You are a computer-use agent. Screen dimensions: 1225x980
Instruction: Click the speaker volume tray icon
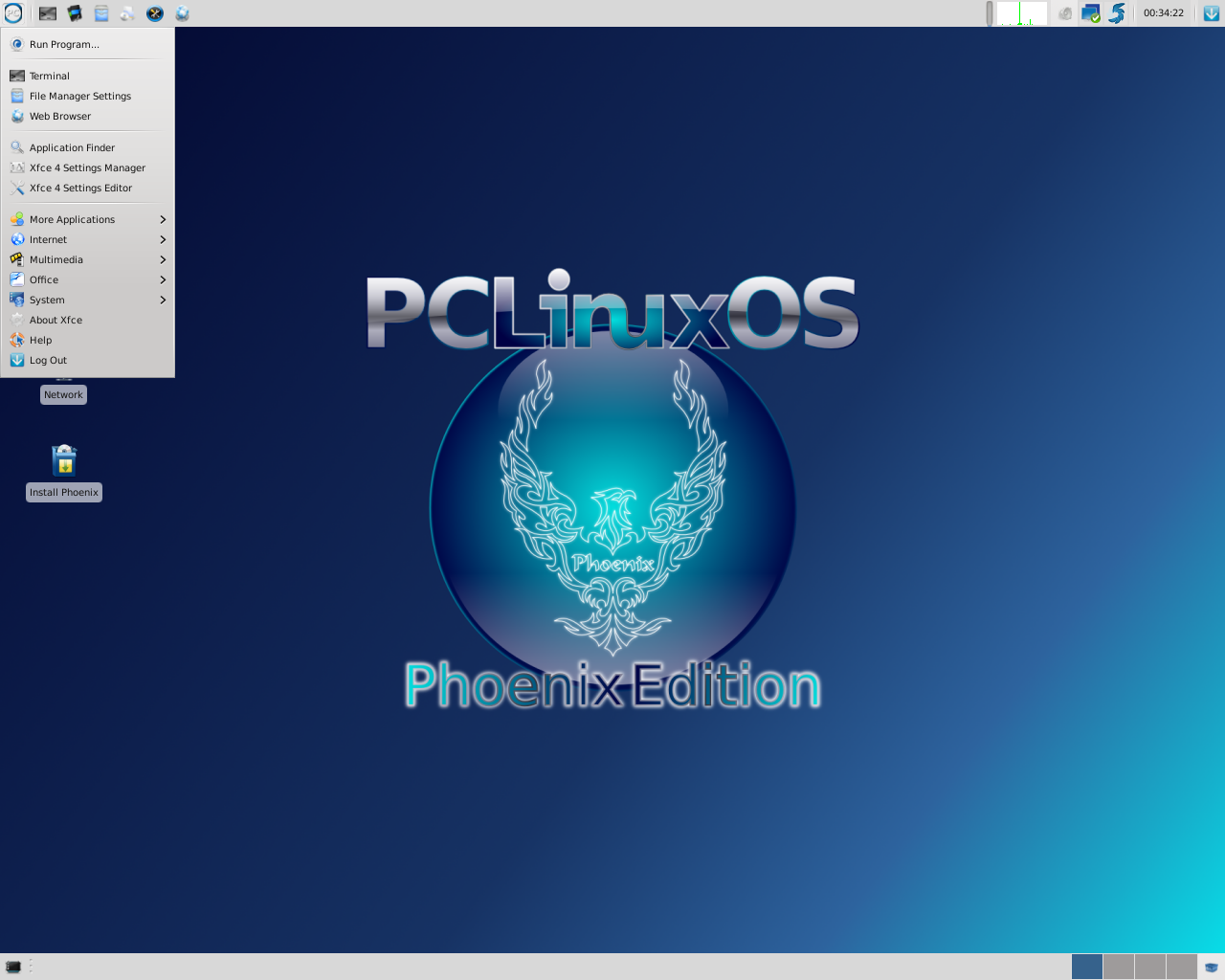pyautogui.click(x=1065, y=13)
